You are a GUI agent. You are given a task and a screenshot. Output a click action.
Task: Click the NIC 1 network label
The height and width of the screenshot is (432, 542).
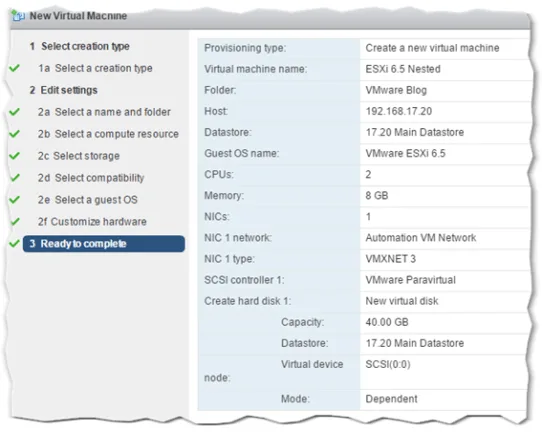[x=238, y=237]
